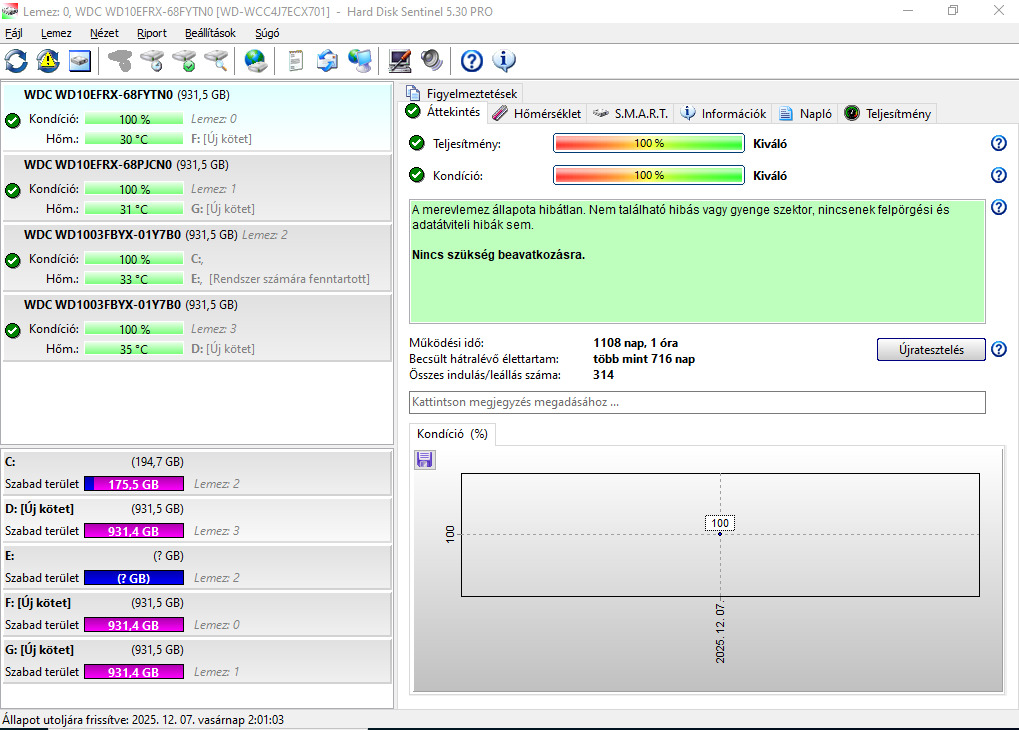Click the '1108 nap, 1 óra' value
Viewport: 1019px width, 730px height.
pyautogui.click(x=636, y=343)
